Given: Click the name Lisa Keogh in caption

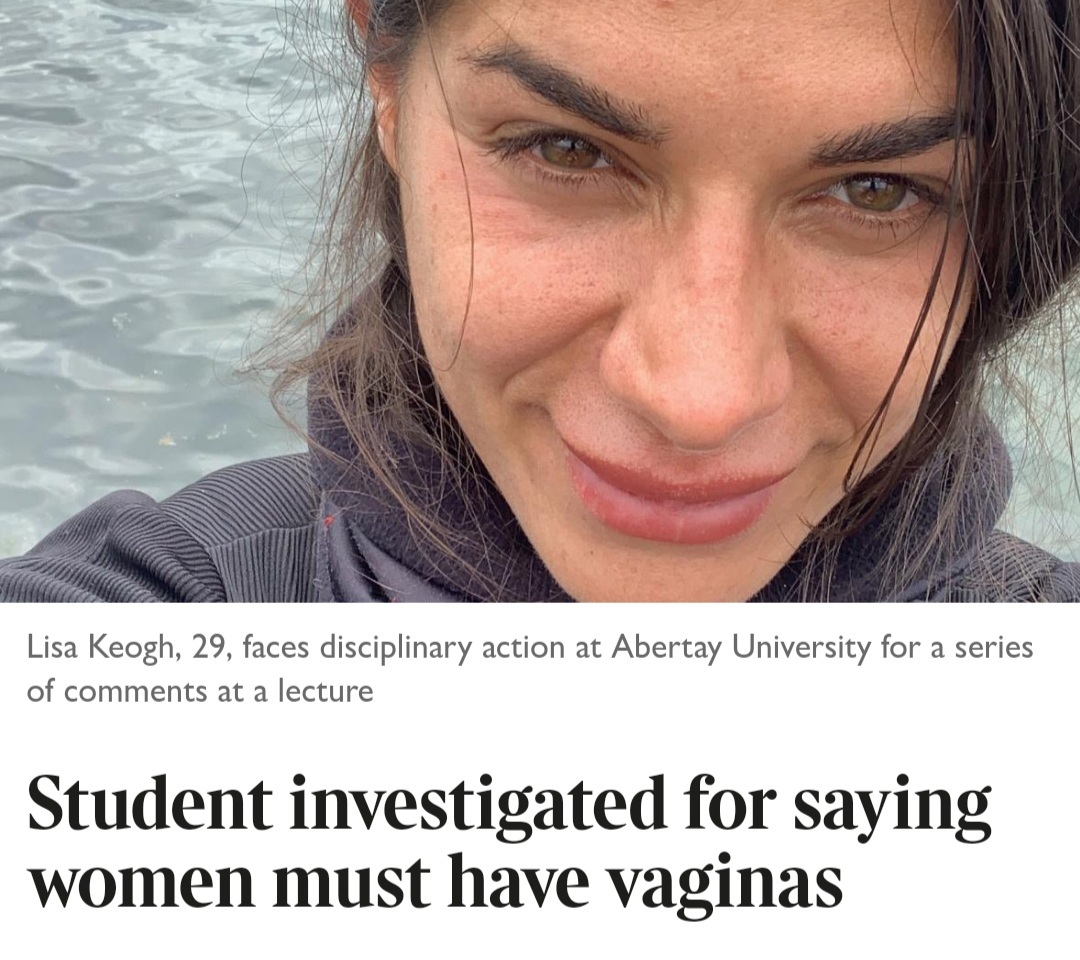Looking at the screenshot, I should click(x=100, y=649).
